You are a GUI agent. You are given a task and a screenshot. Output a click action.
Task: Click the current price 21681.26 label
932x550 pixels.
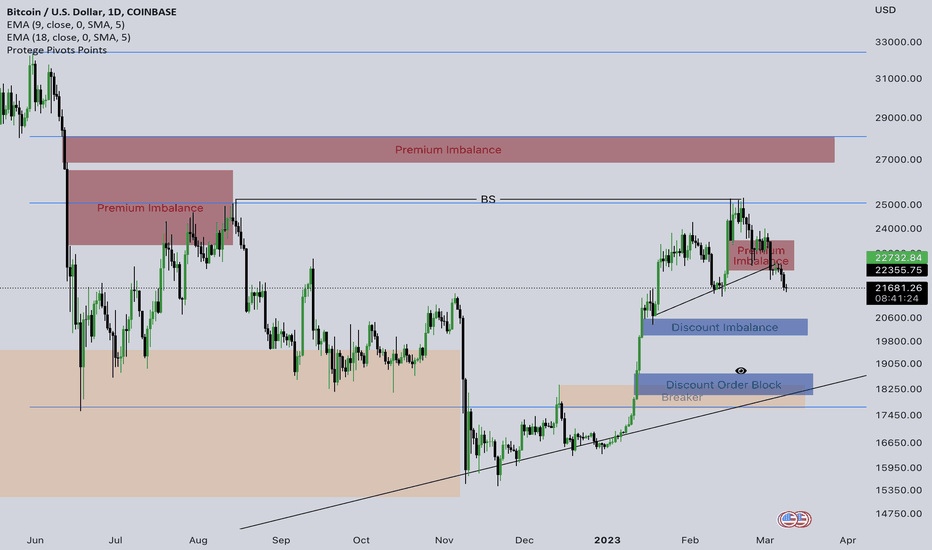898,288
